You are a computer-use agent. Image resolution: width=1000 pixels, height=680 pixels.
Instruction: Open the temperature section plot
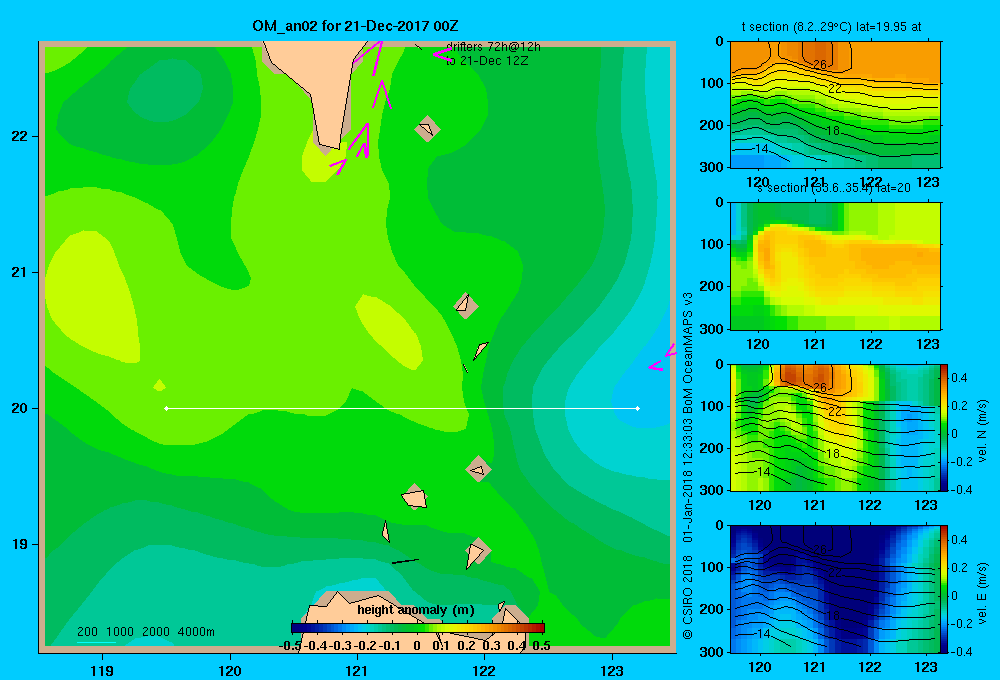click(835, 105)
